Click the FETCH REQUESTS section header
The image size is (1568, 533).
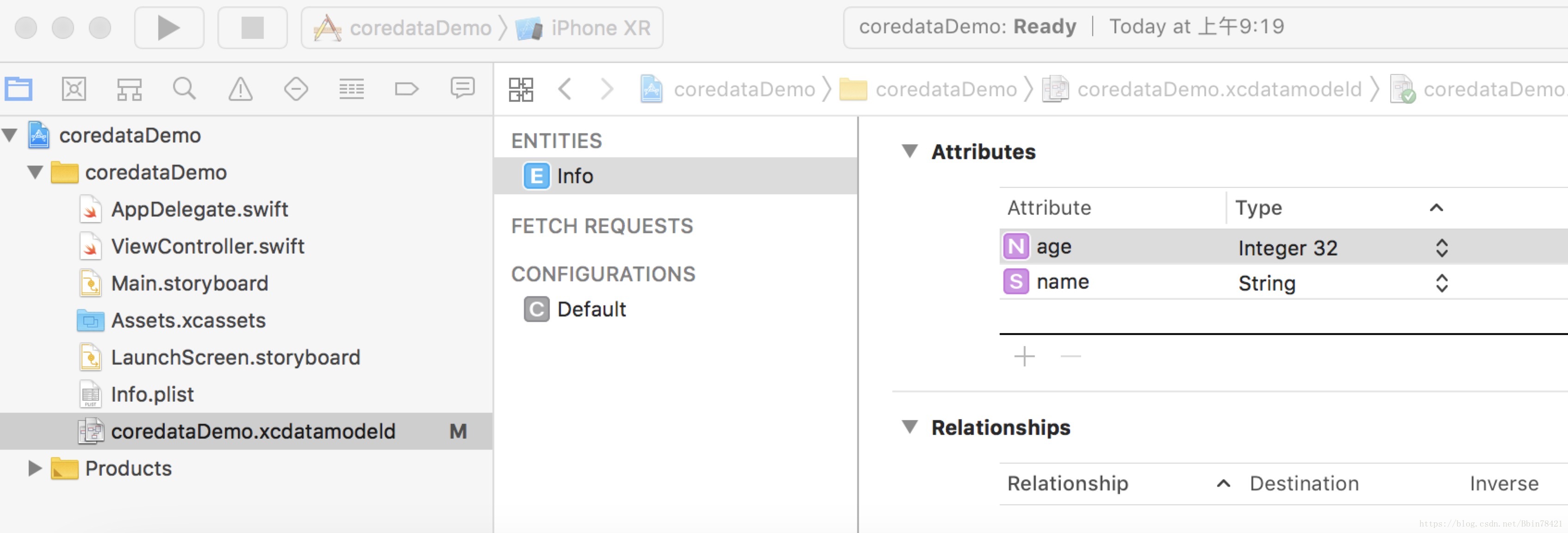602,226
